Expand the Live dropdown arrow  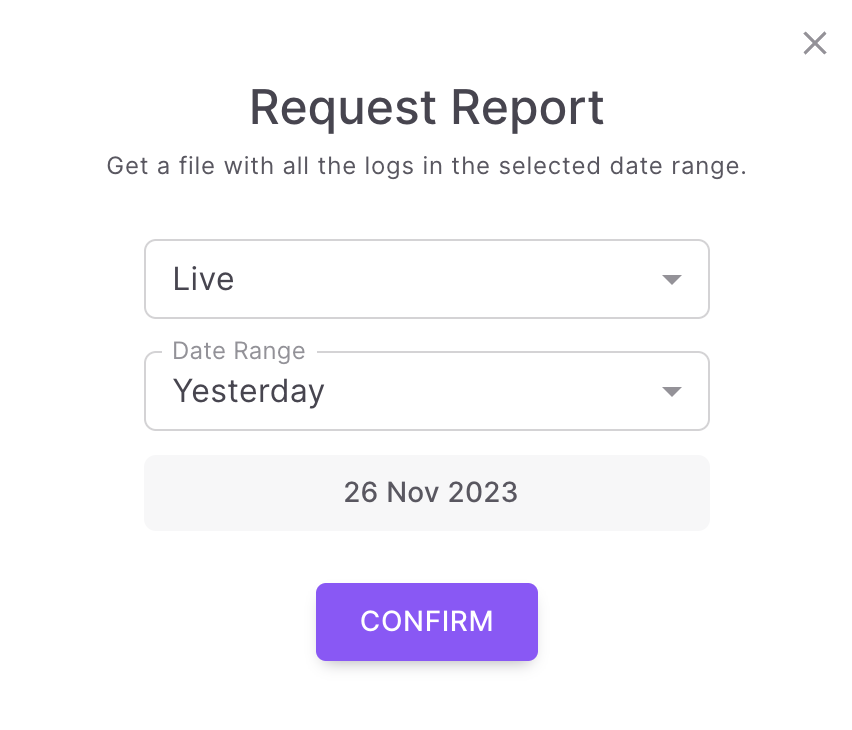click(672, 279)
